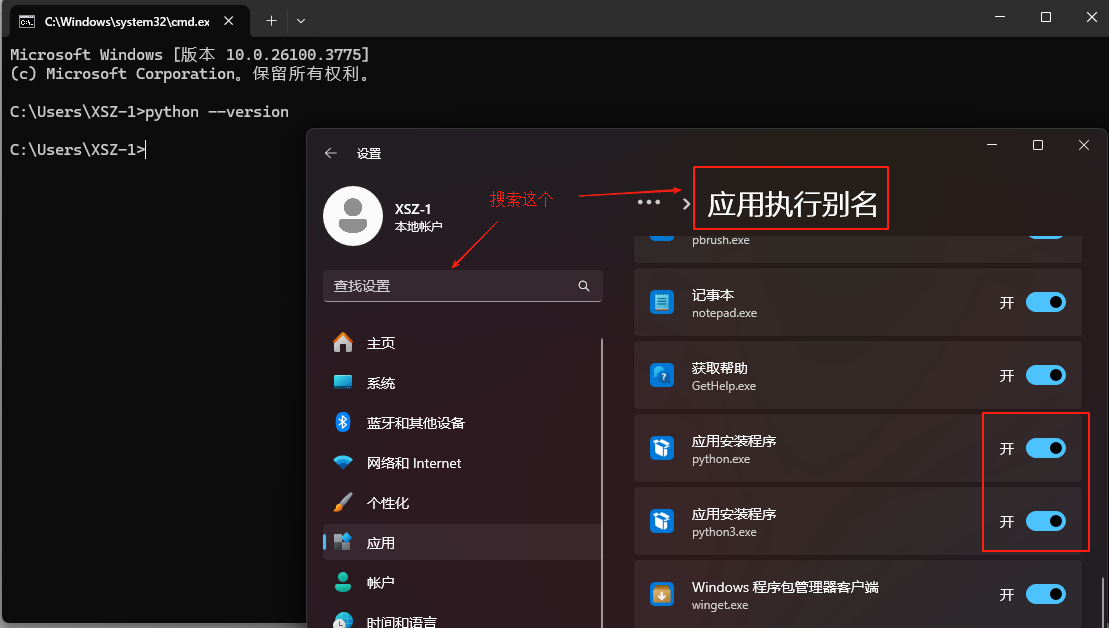
Task: Turn off the python3.exe alias toggle
Action: [x=1045, y=521]
